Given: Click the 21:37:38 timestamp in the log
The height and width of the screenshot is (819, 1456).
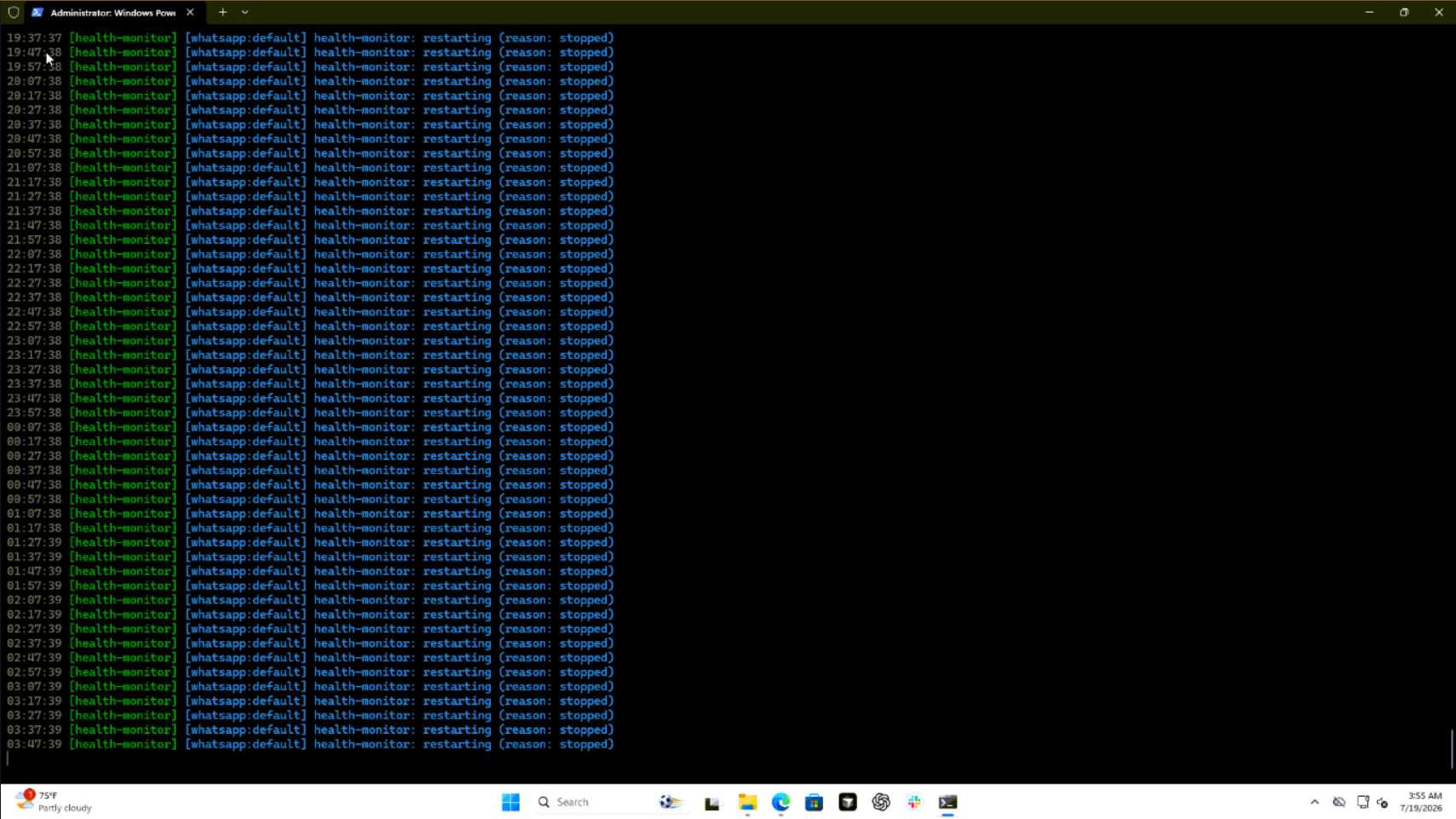Looking at the screenshot, I should click(x=34, y=211).
